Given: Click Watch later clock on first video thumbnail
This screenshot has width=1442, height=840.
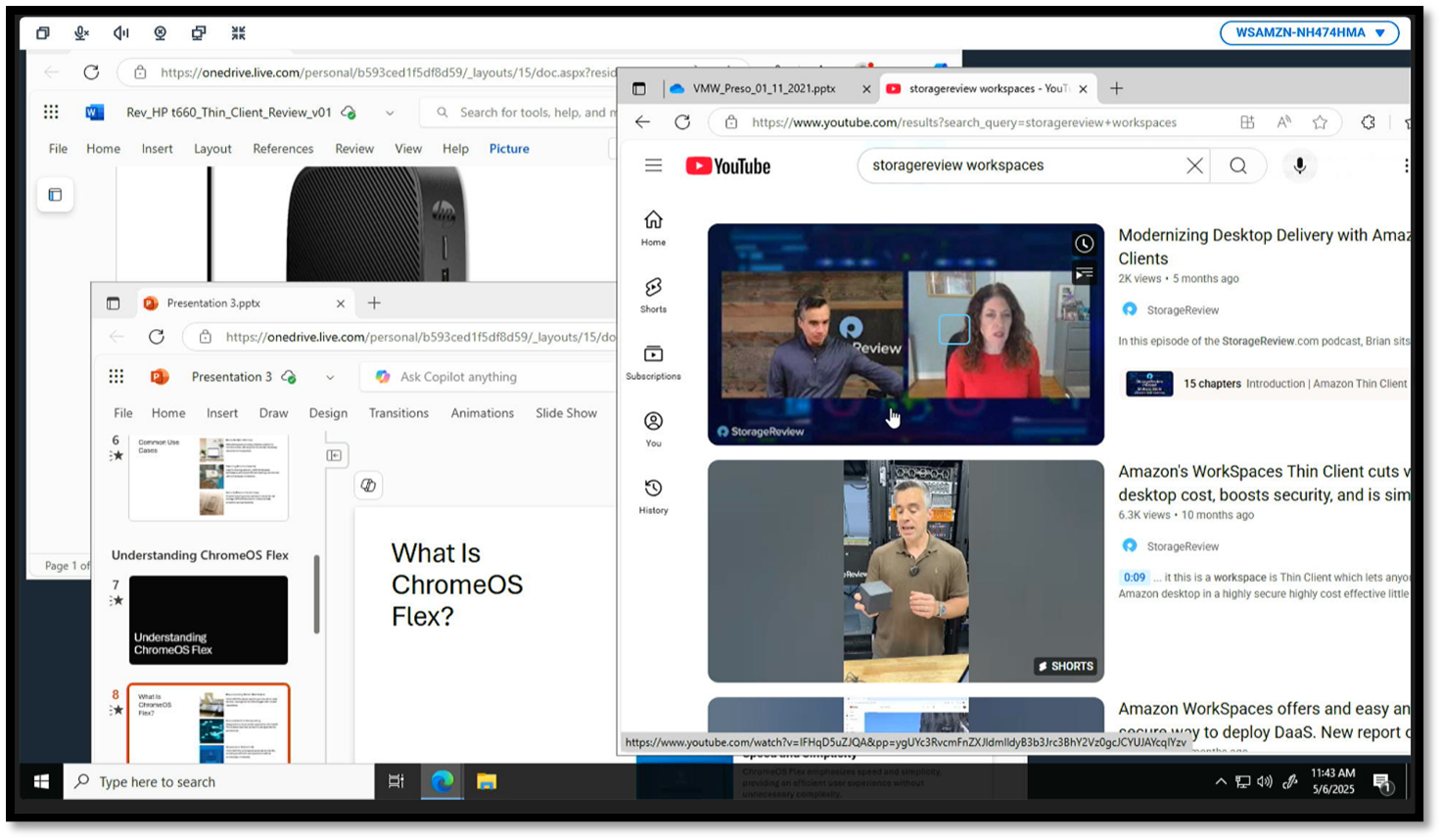Looking at the screenshot, I should pos(1084,243).
